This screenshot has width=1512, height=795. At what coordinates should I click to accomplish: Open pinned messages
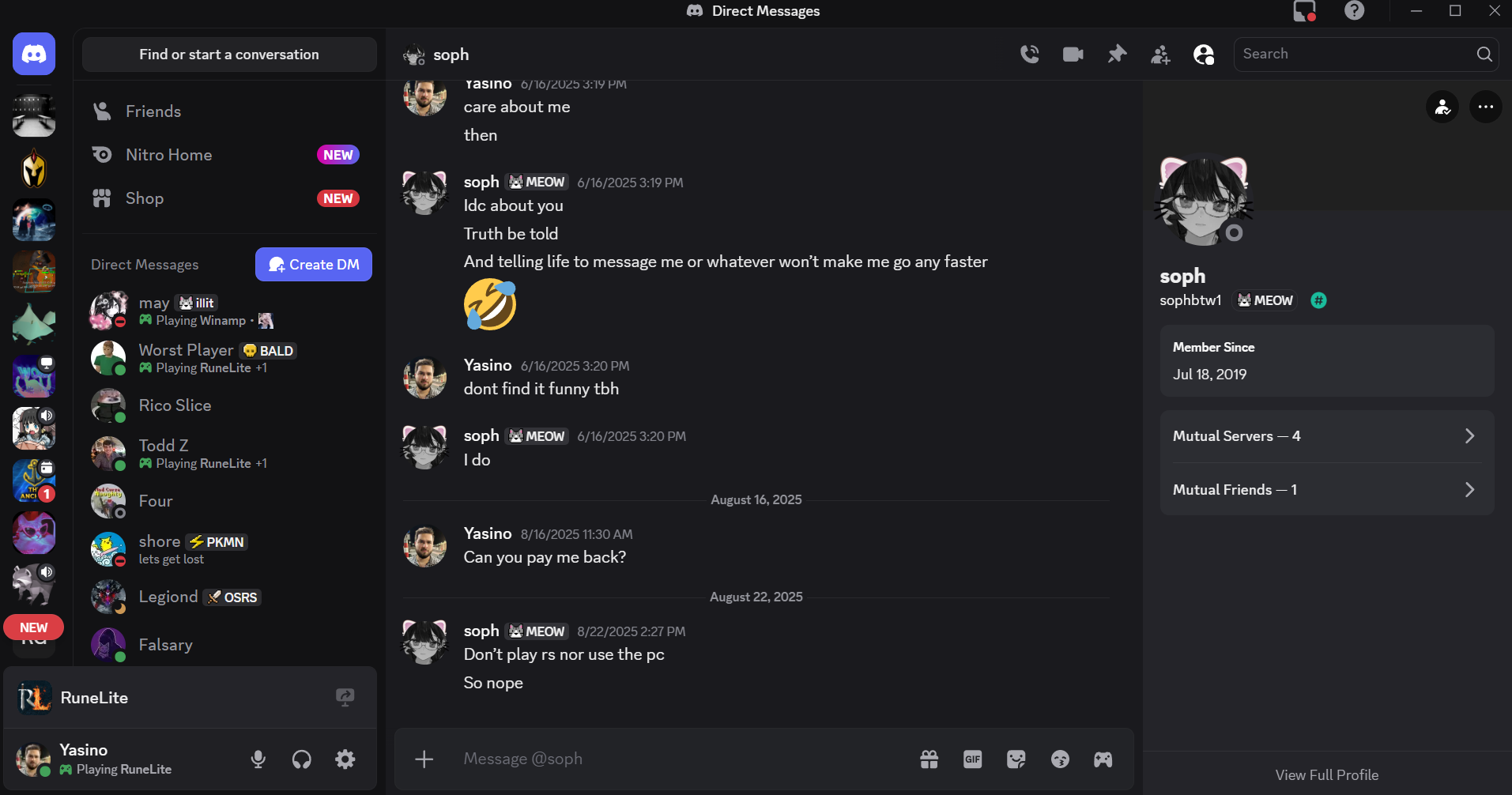tap(1117, 55)
